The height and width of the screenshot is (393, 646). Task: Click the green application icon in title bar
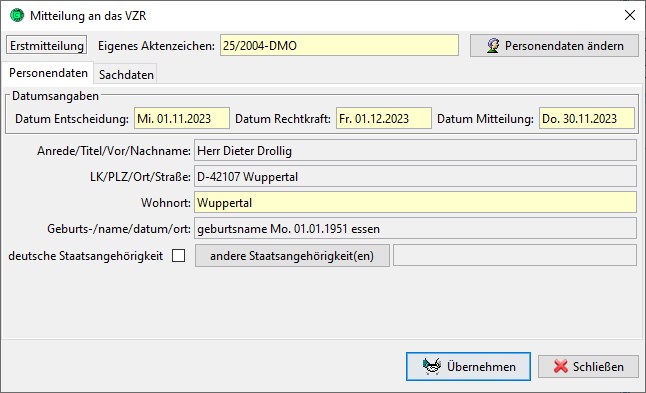(x=17, y=16)
